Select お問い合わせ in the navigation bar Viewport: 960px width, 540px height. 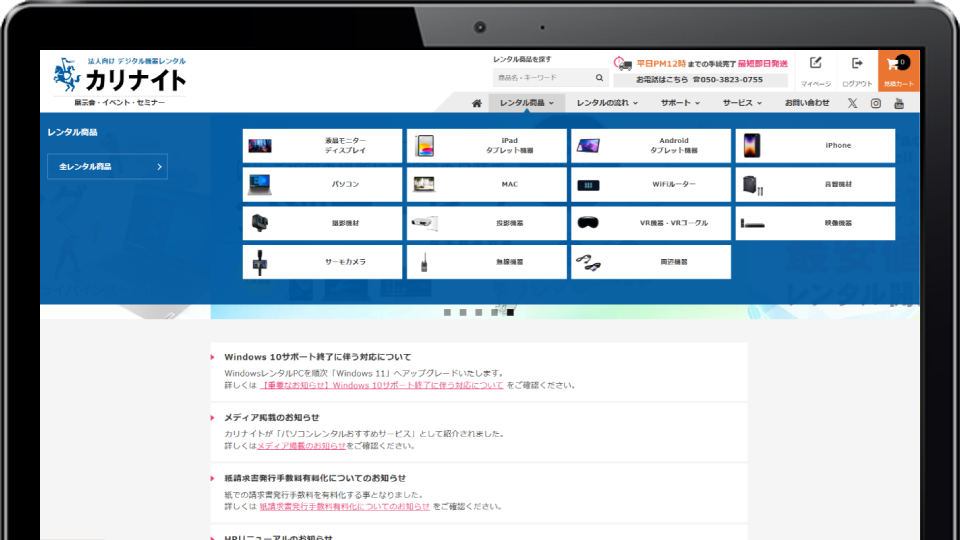point(806,103)
